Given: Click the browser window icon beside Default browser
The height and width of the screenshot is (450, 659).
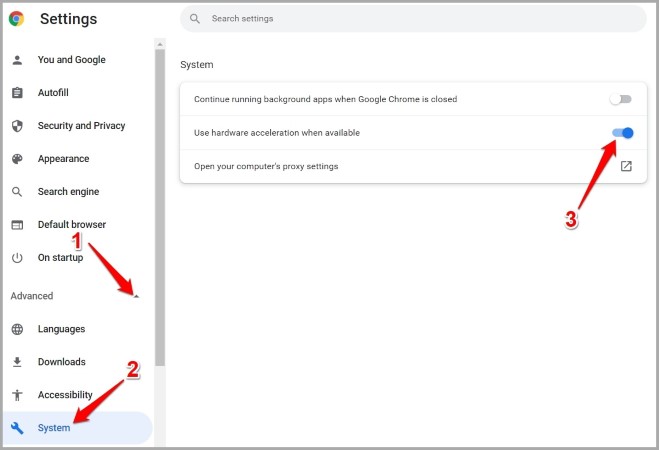Looking at the screenshot, I should (17, 225).
